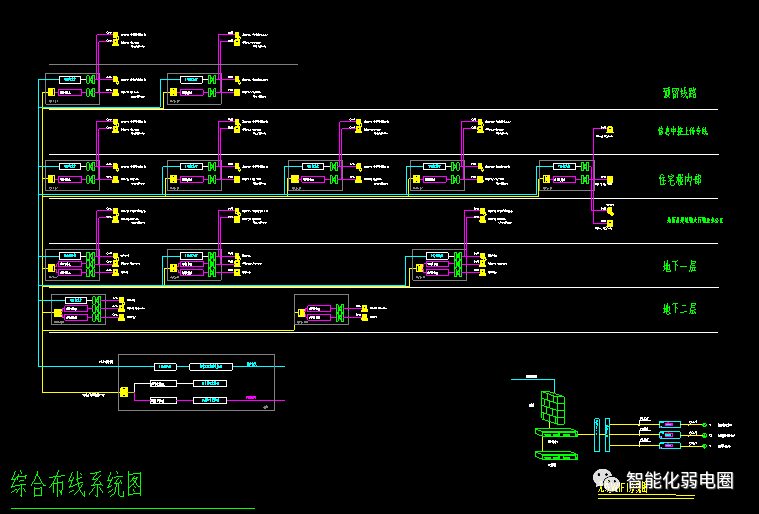The image size is (759, 514).
Task: Click the bottom green circle endpoint in WiFi diagram
Action: (x=704, y=446)
